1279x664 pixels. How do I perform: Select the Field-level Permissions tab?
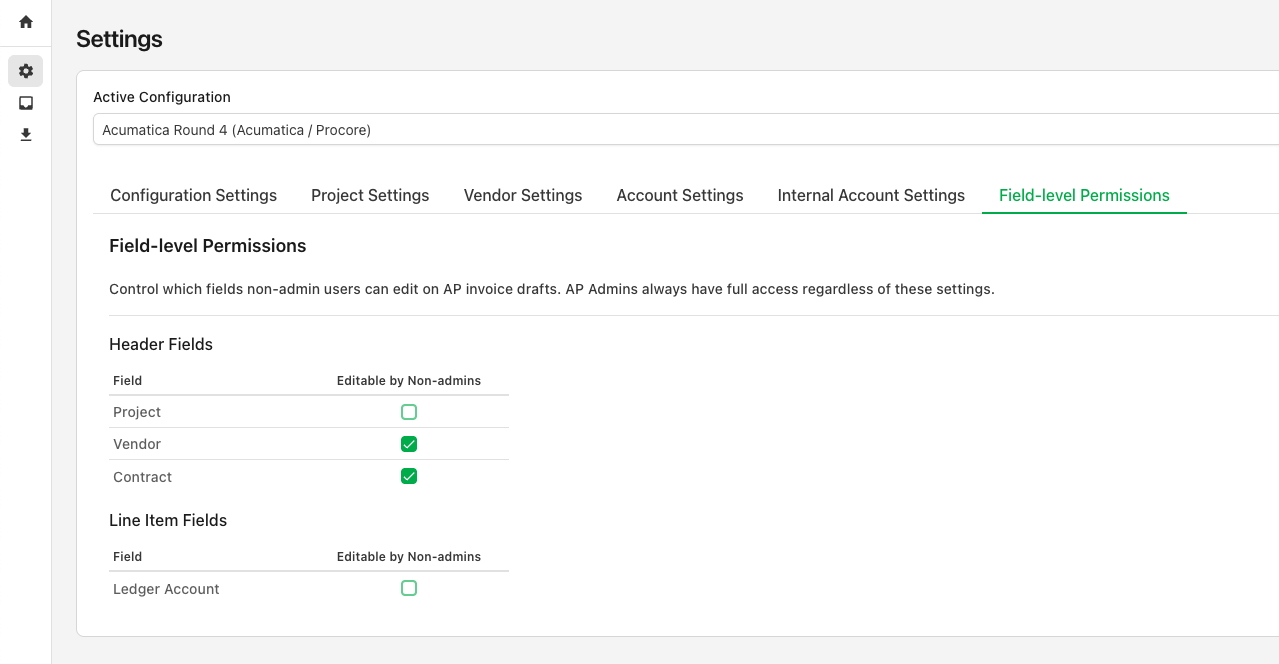(x=1084, y=195)
